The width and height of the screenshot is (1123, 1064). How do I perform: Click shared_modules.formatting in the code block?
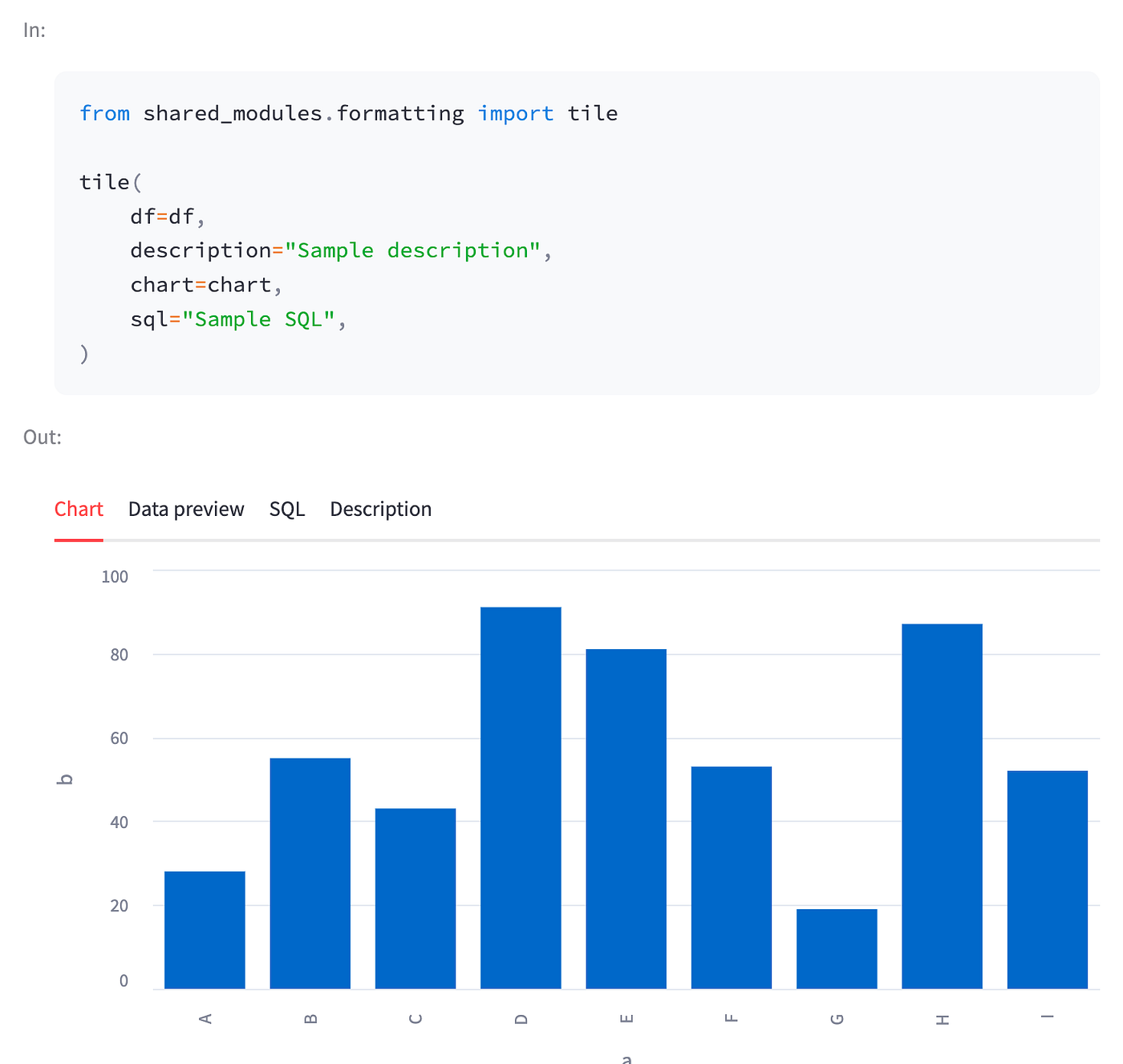click(303, 113)
